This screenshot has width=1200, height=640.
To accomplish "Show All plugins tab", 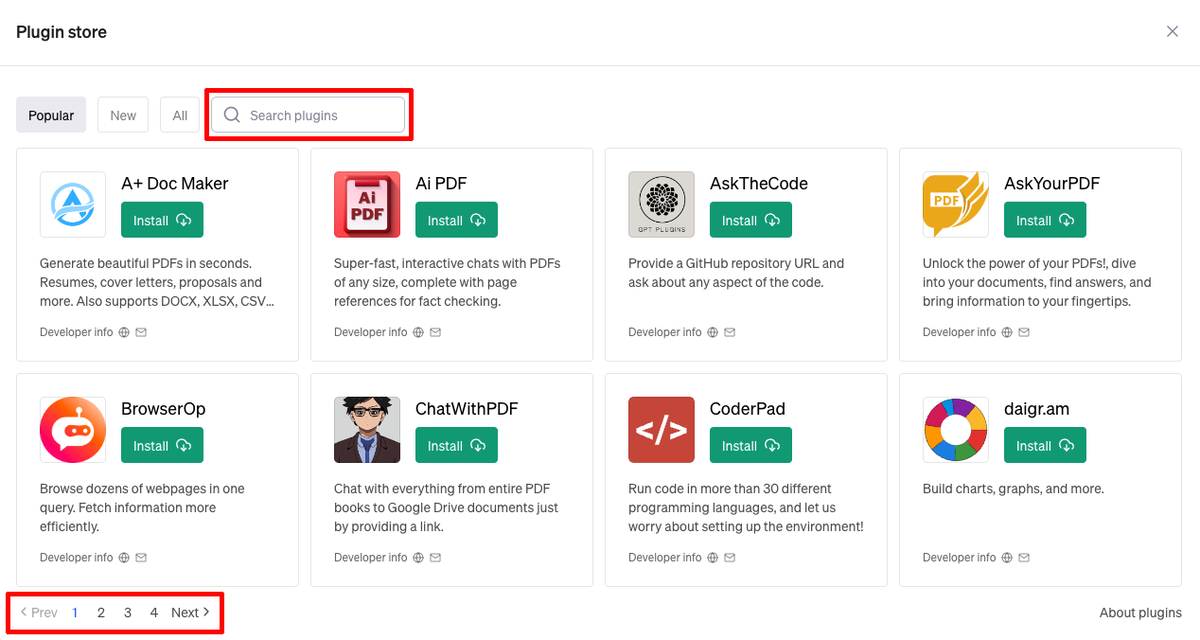I will pos(180,115).
